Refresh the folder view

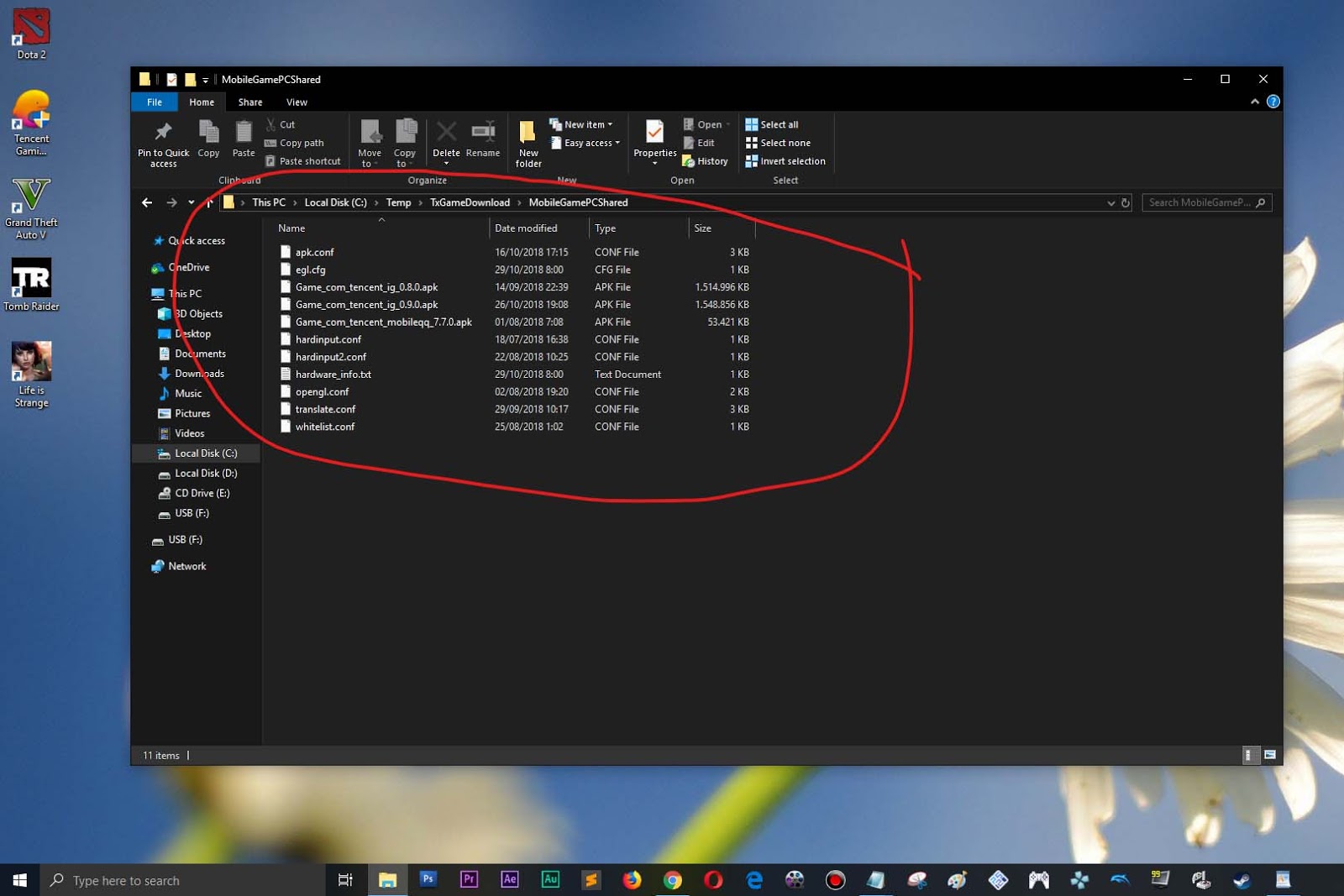(x=1126, y=202)
